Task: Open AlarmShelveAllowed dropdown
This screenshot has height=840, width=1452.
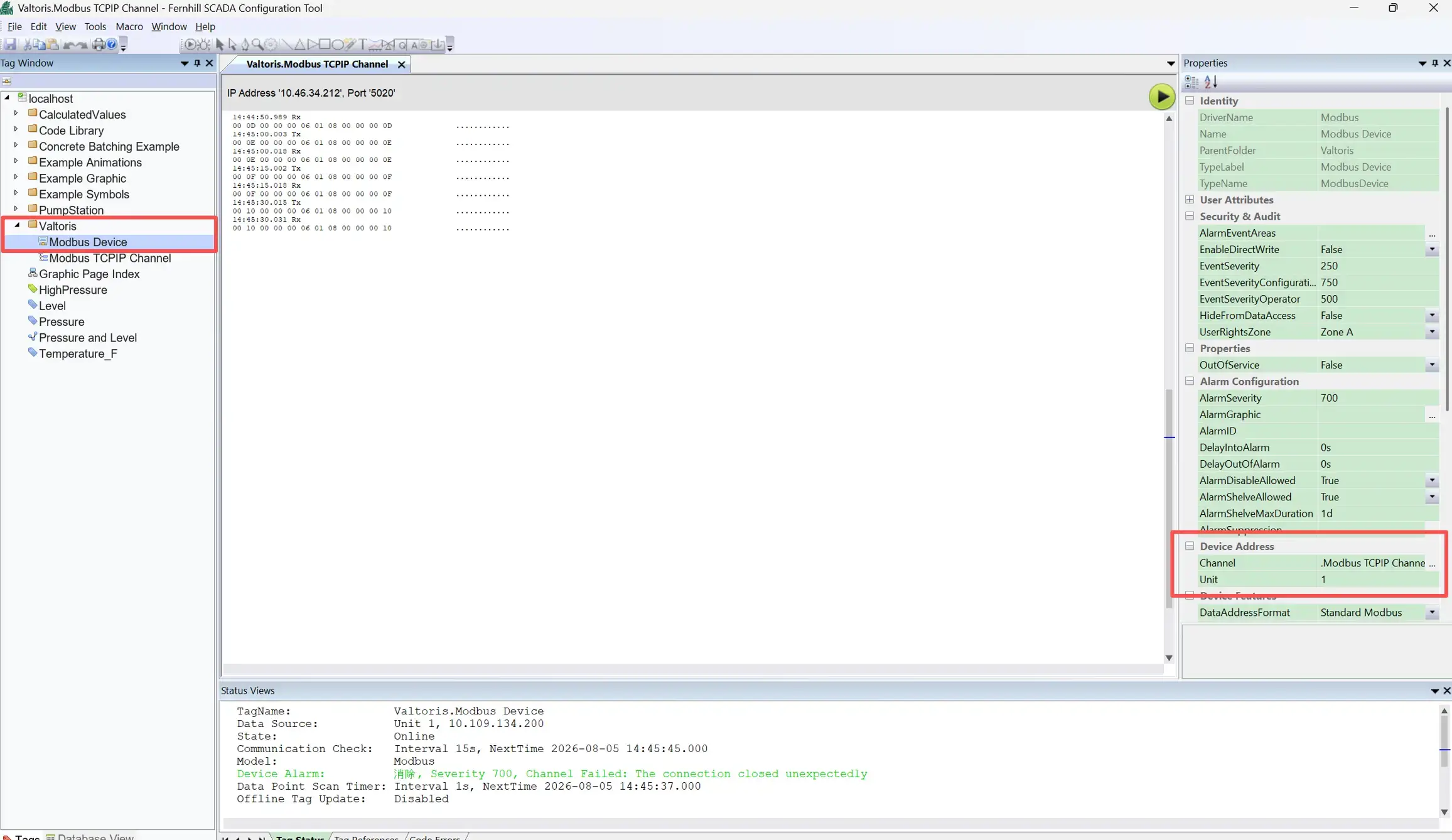Action: [x=1432, y=497]
